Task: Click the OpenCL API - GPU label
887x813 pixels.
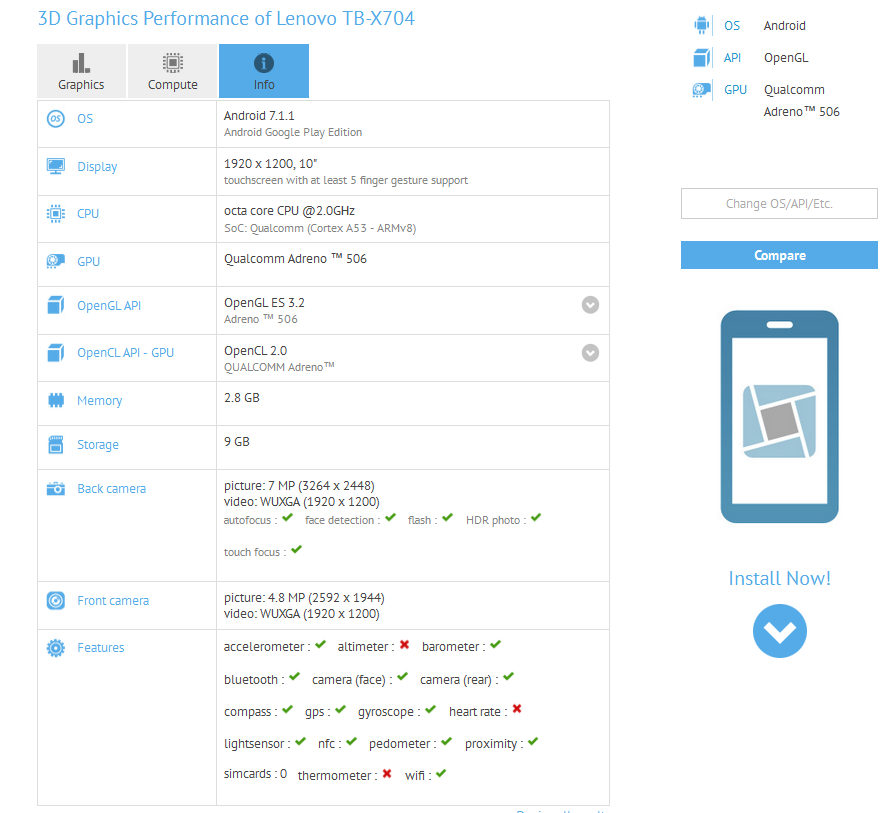Action: click(x=126, y=352)
